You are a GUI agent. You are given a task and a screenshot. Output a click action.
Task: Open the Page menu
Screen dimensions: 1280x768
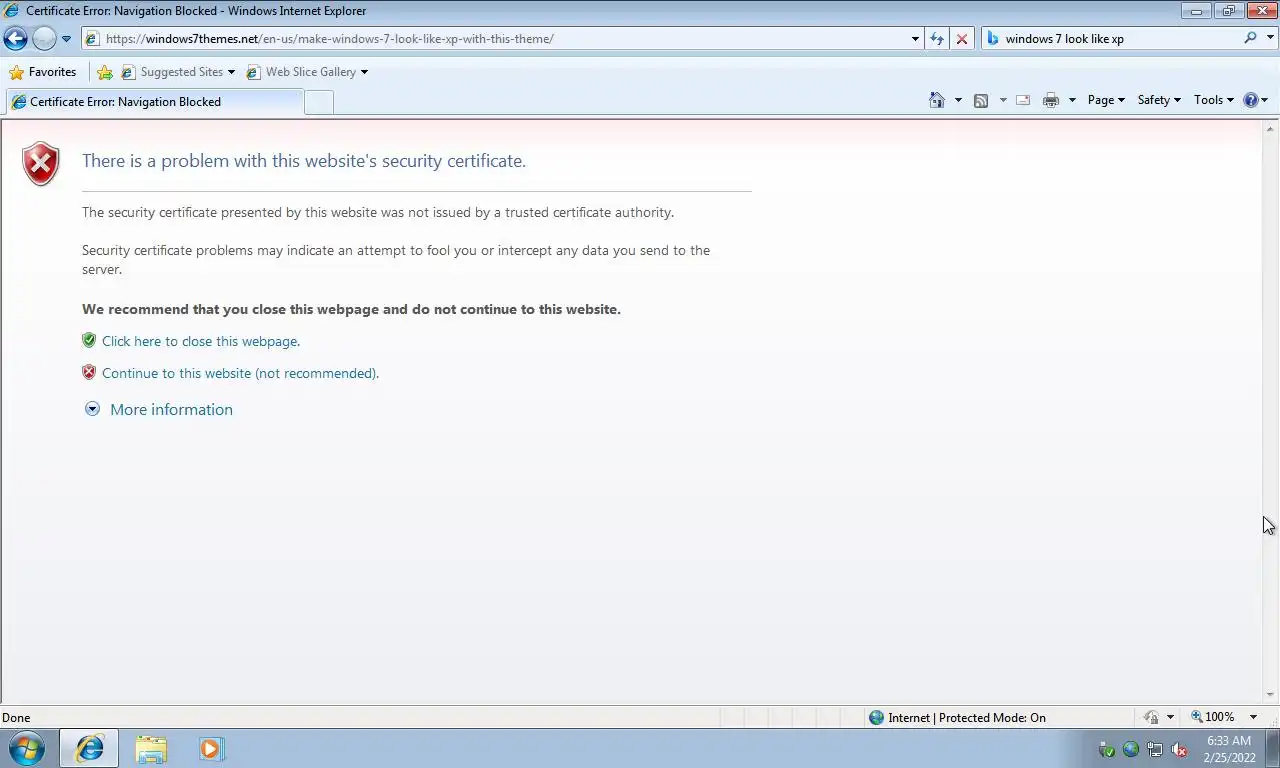pyautogui.click(x=1106, y=100)
